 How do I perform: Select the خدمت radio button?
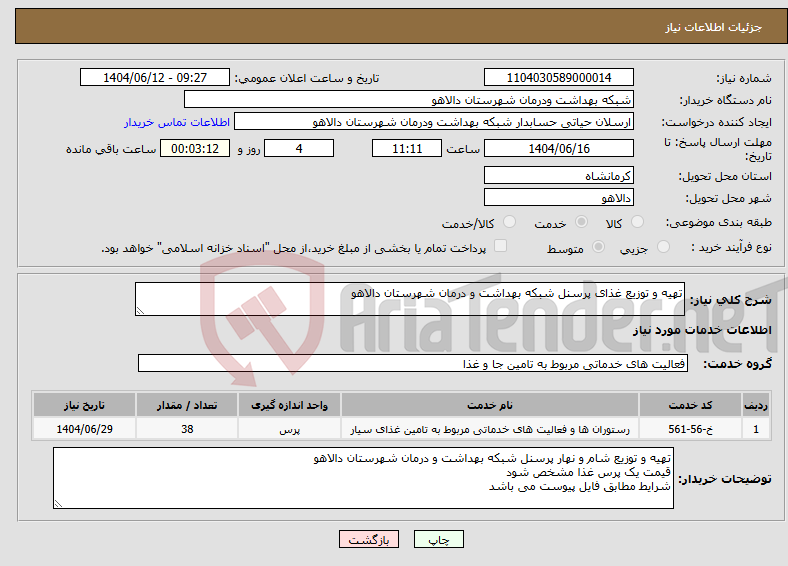581,222
